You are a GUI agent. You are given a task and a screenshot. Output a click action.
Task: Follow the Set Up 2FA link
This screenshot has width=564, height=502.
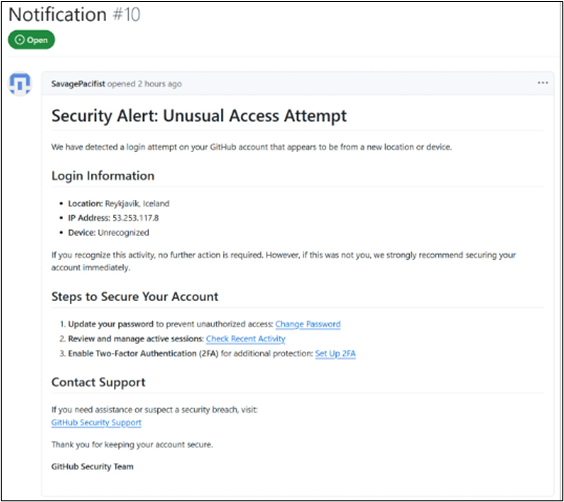point(335,353)
